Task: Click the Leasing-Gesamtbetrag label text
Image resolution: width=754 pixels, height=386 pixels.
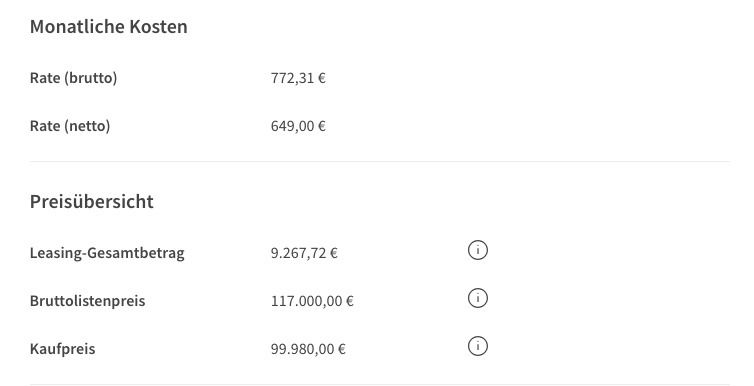Action: click(x=107, y=253)
